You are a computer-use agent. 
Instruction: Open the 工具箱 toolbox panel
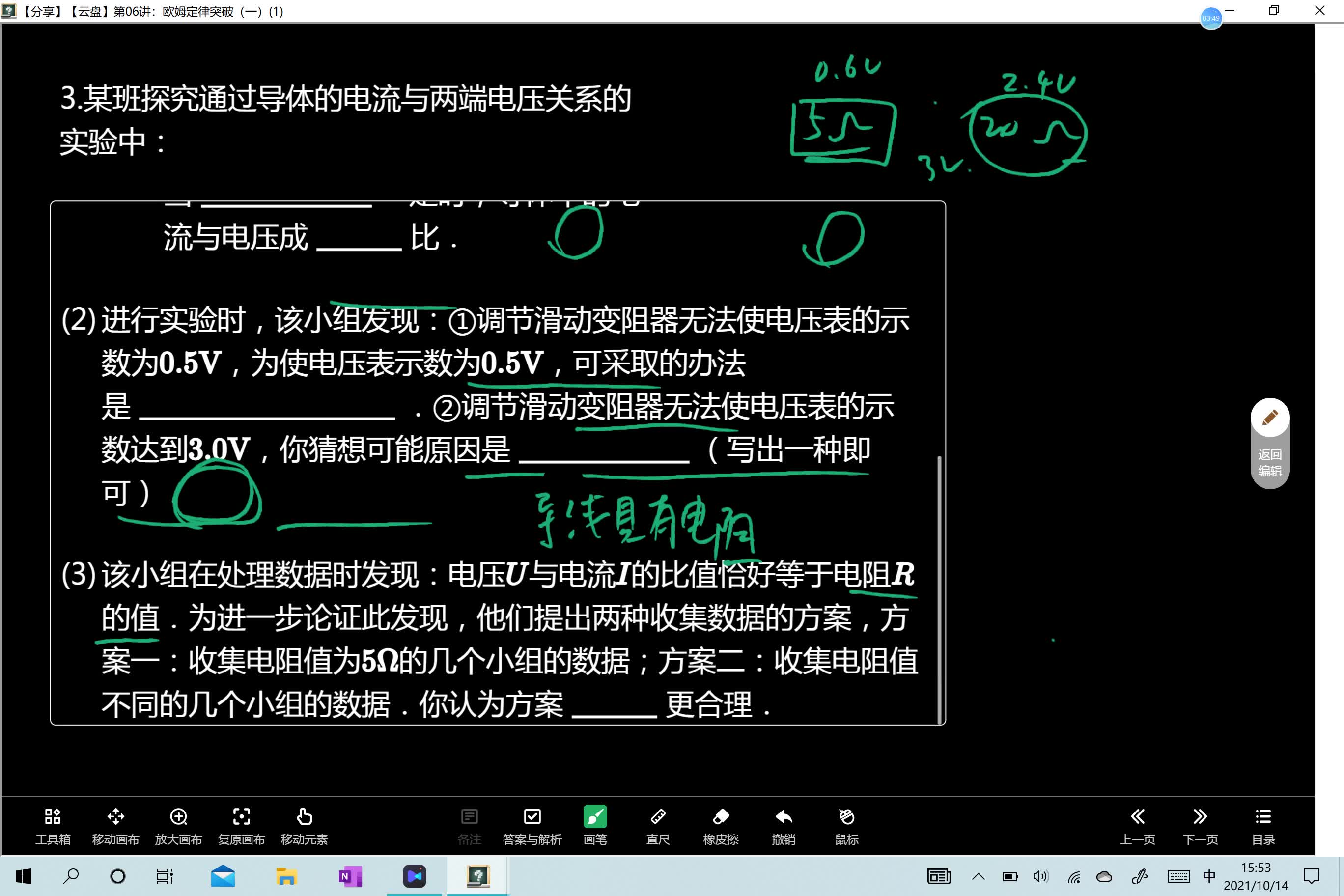52,825
